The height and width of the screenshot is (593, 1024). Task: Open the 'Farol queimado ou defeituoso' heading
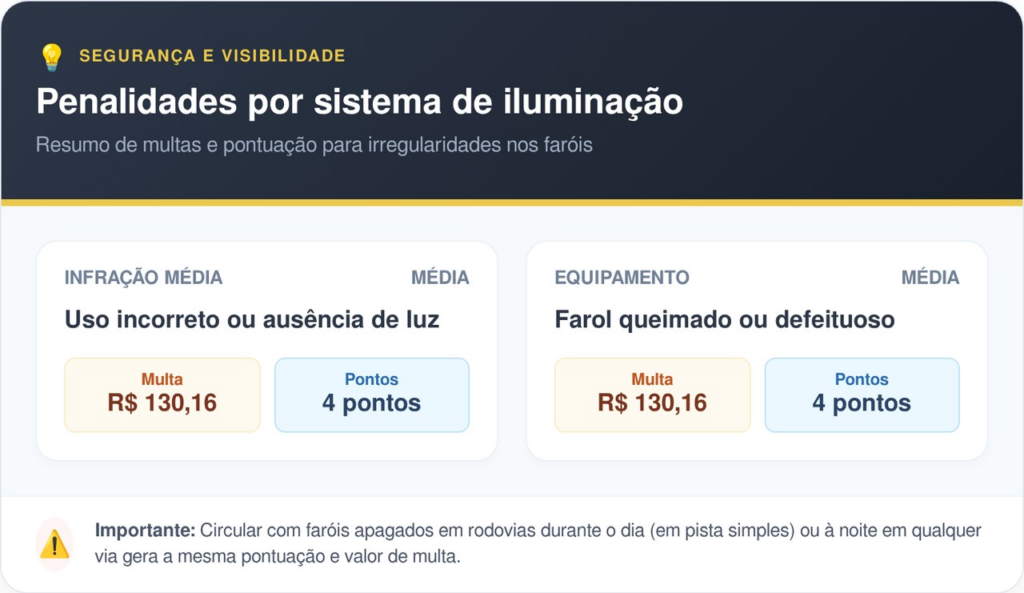(725, 320)
